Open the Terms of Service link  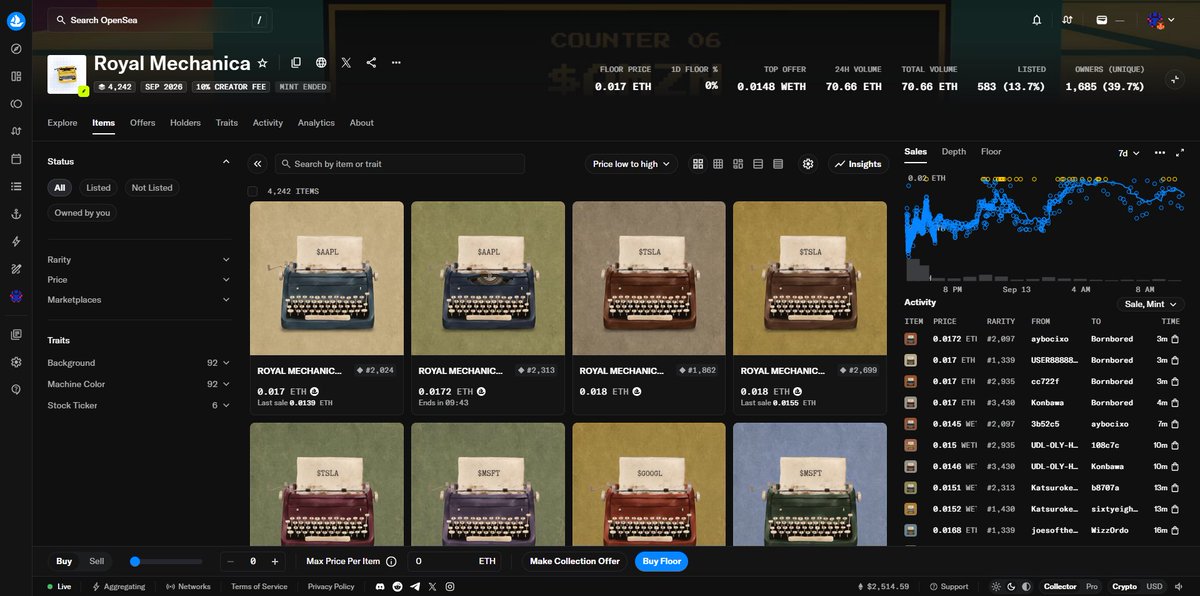coord(259,586)
